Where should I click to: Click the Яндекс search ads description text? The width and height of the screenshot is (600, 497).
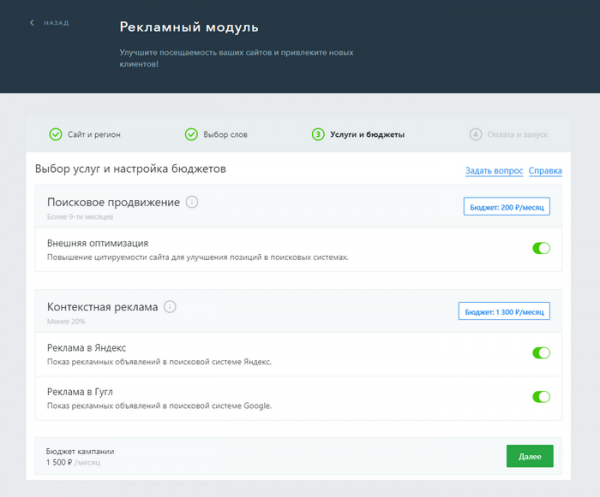click(159, 362)
